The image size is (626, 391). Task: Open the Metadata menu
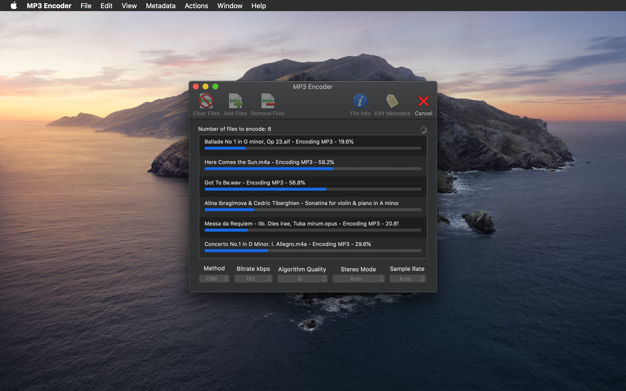point(160,6)
